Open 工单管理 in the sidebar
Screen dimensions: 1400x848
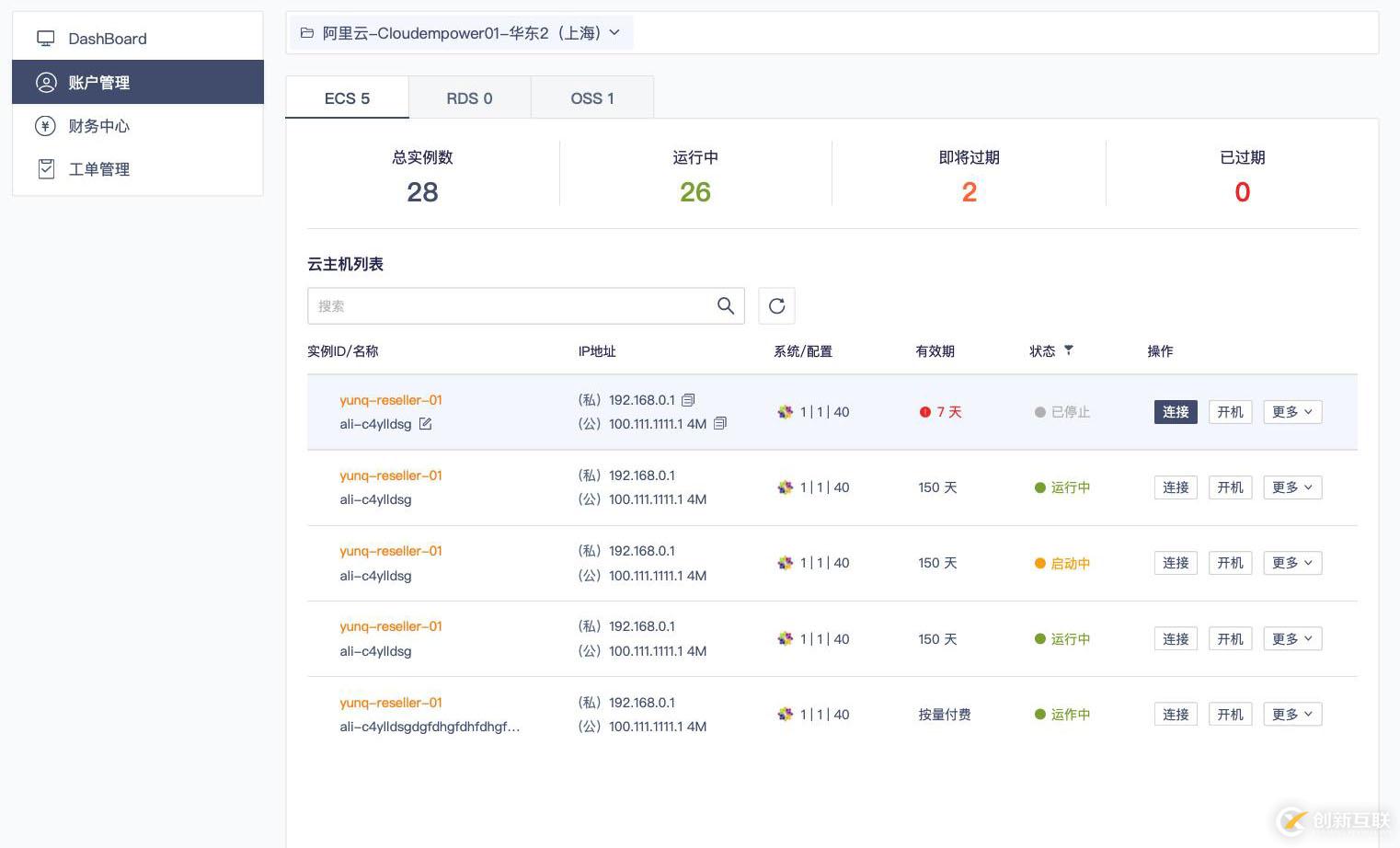coord(98,169)
